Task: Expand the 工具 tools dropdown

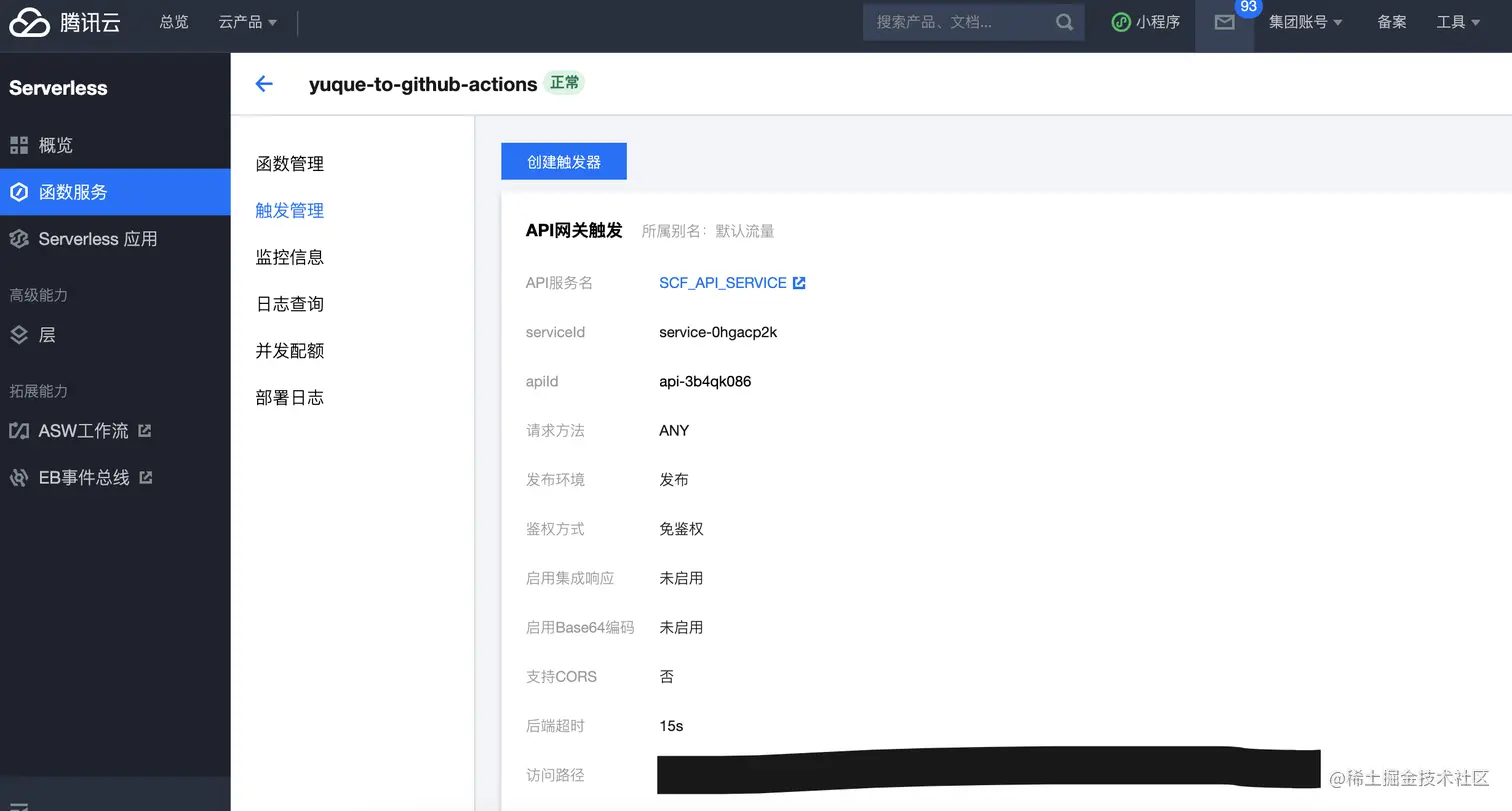Action: tap(1459, 22)
